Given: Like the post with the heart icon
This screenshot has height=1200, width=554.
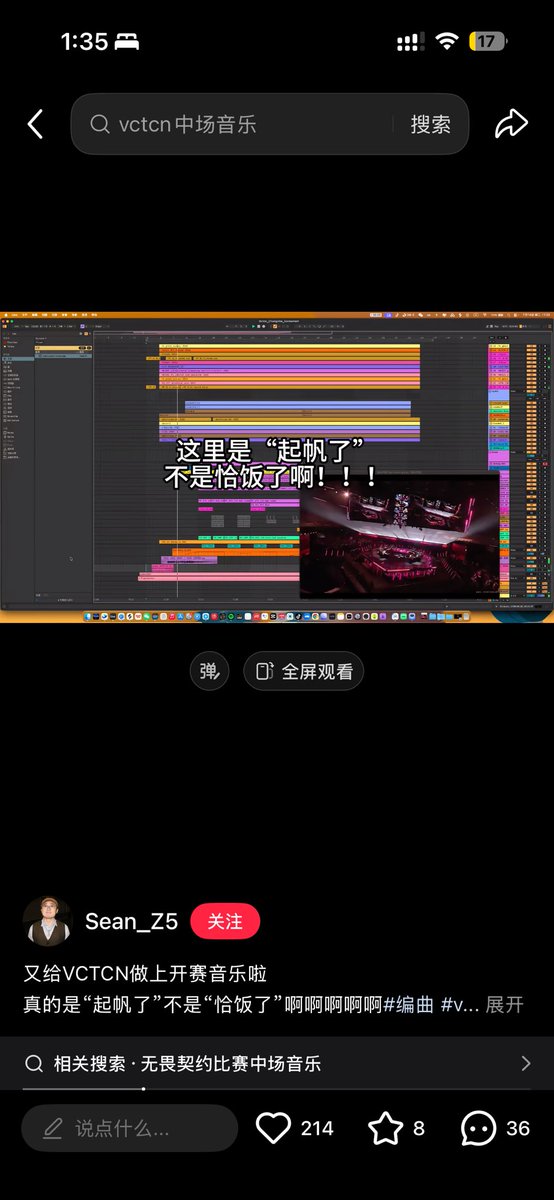Looking at the screenshot, I should tap(273, 1128).
